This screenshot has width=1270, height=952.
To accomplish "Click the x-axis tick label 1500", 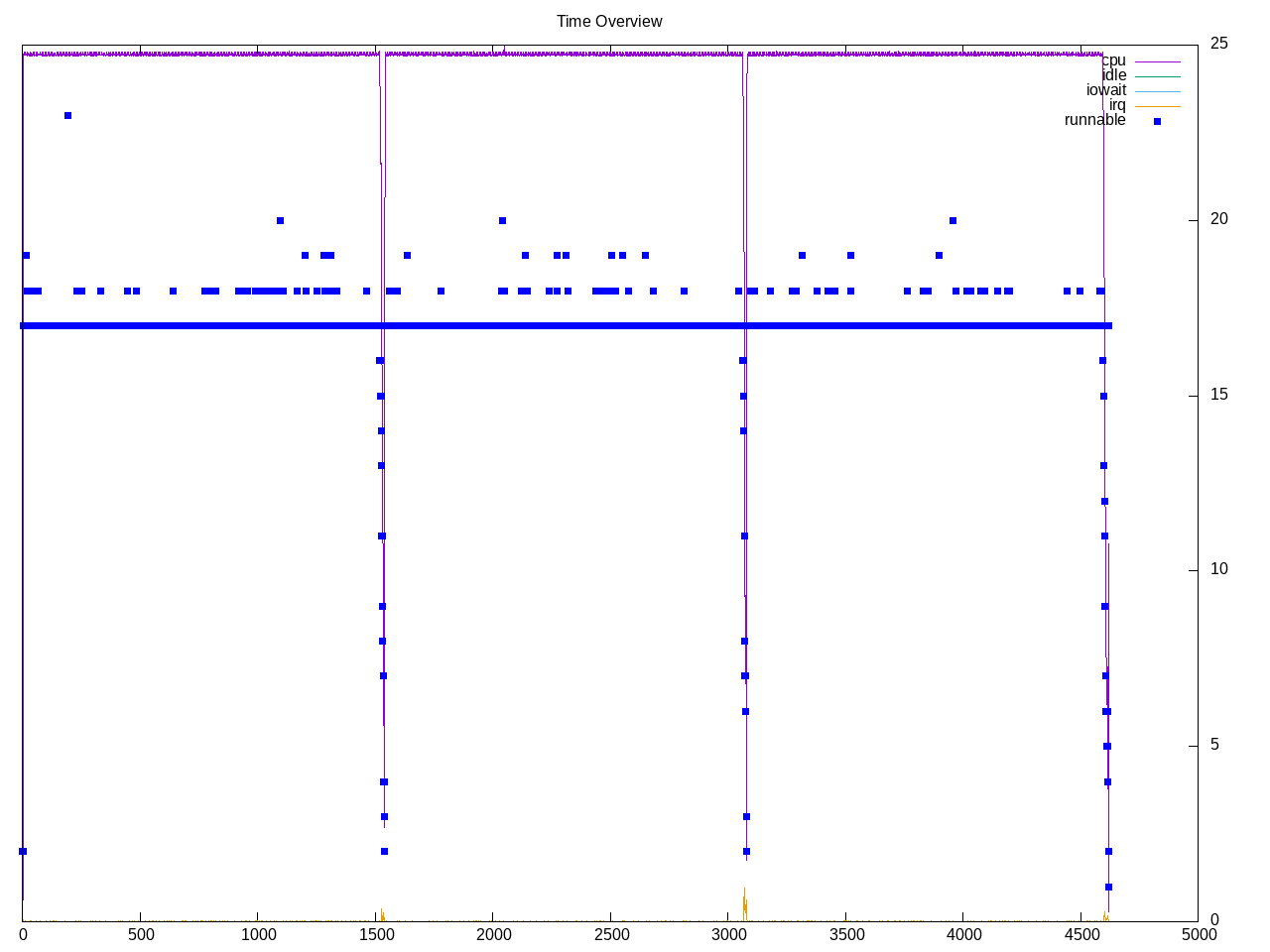I will tap(375, 934).
